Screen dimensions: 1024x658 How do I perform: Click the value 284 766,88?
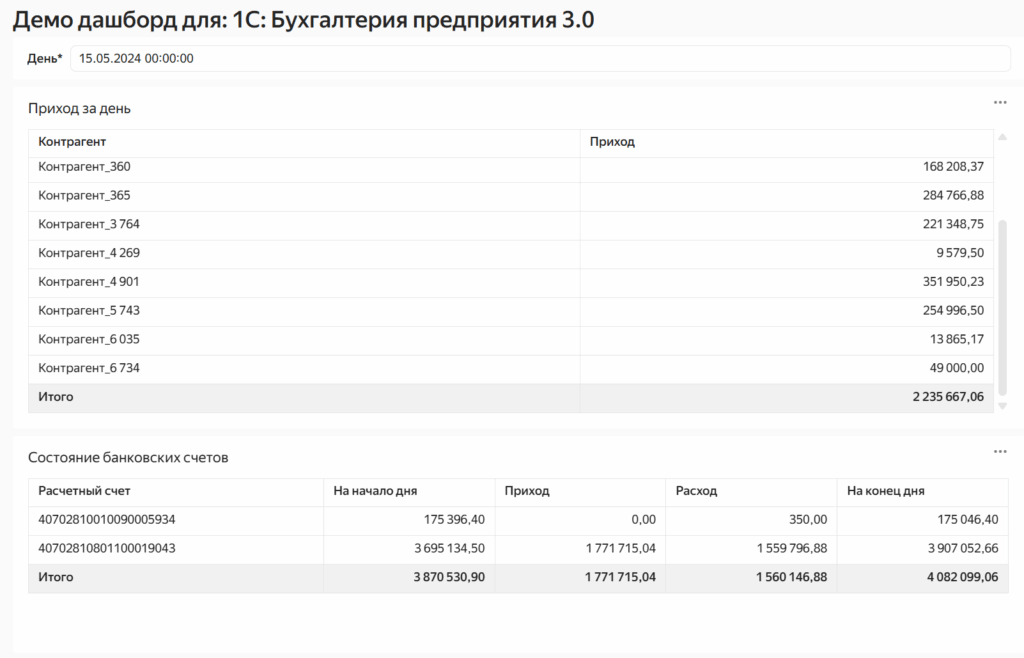(953, 196)
